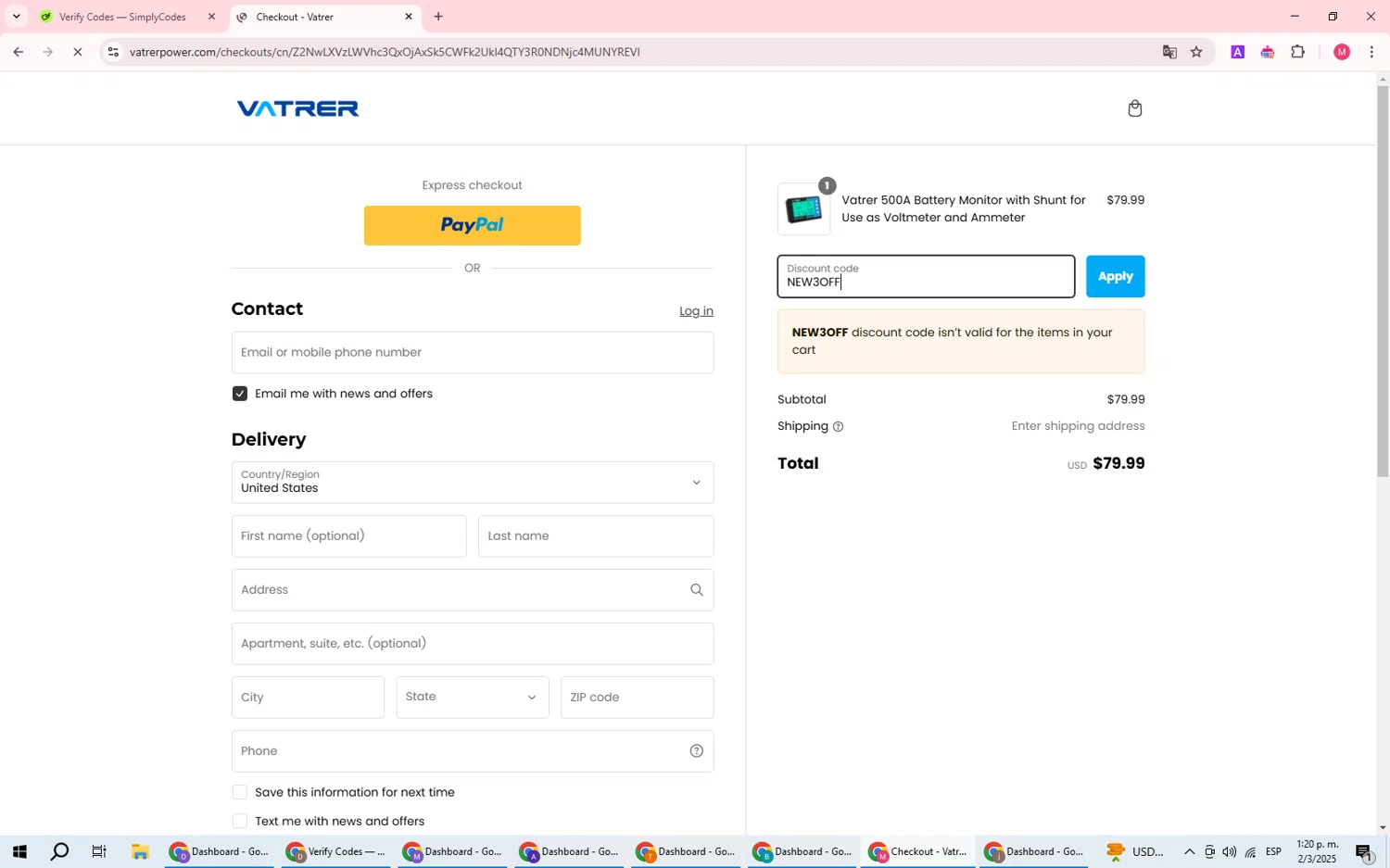Click the Phone field
The image size is (1390, 868).
click(473, 751)
